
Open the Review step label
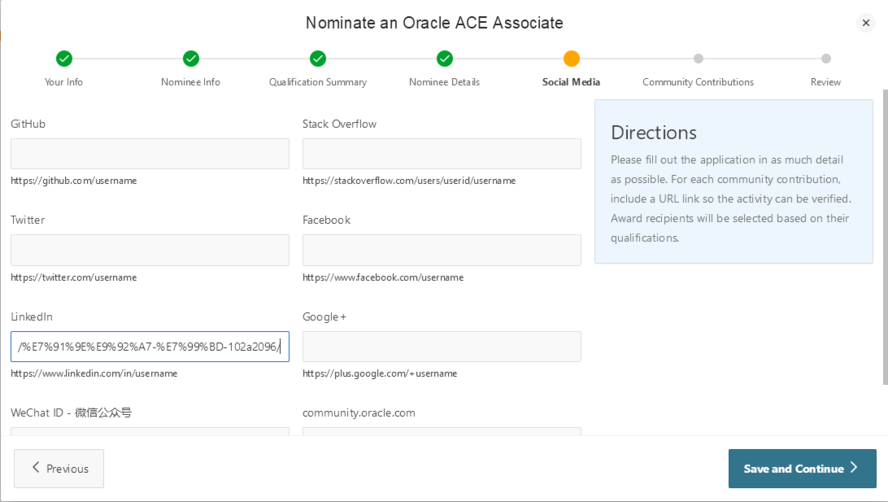pos(825,82)
